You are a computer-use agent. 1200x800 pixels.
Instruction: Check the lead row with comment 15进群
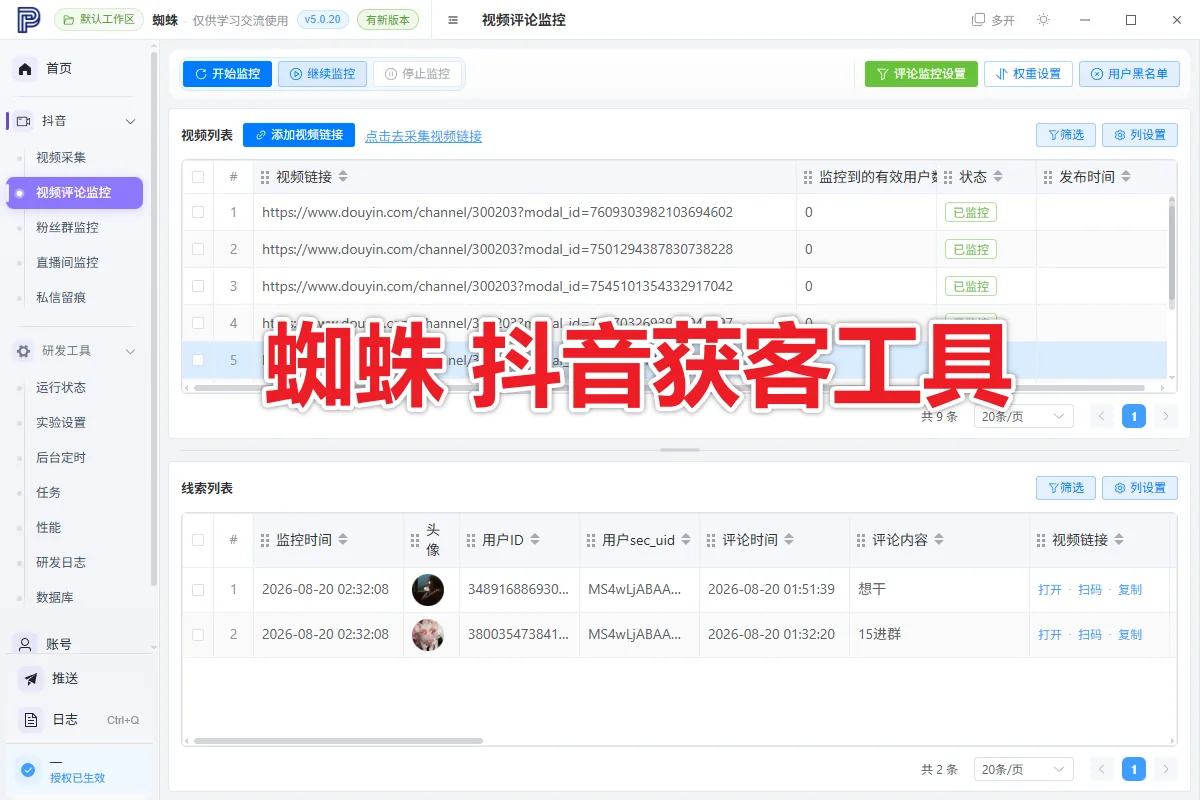198,635
